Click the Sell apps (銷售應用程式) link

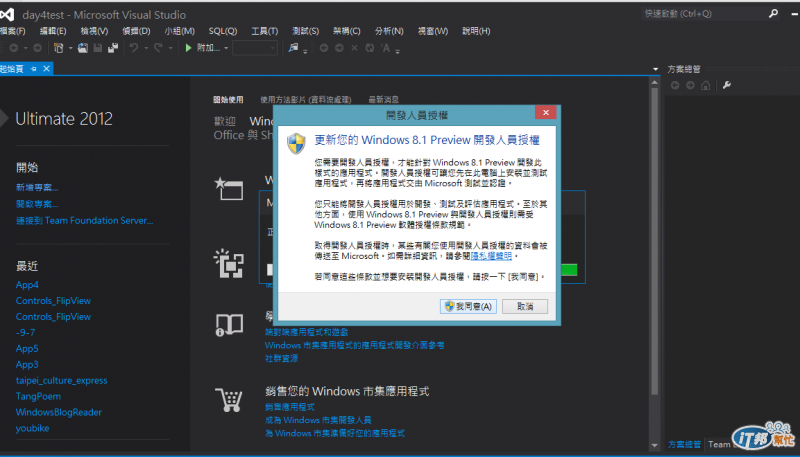pos(290,407)
